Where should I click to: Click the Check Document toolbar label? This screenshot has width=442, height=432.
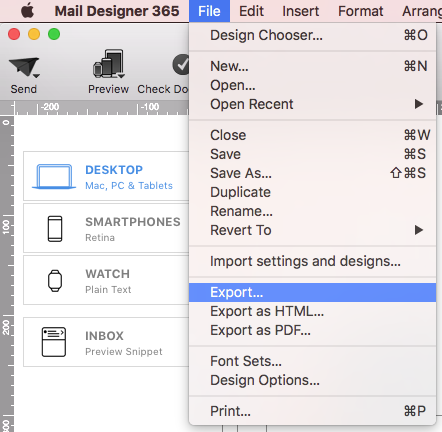163,89
